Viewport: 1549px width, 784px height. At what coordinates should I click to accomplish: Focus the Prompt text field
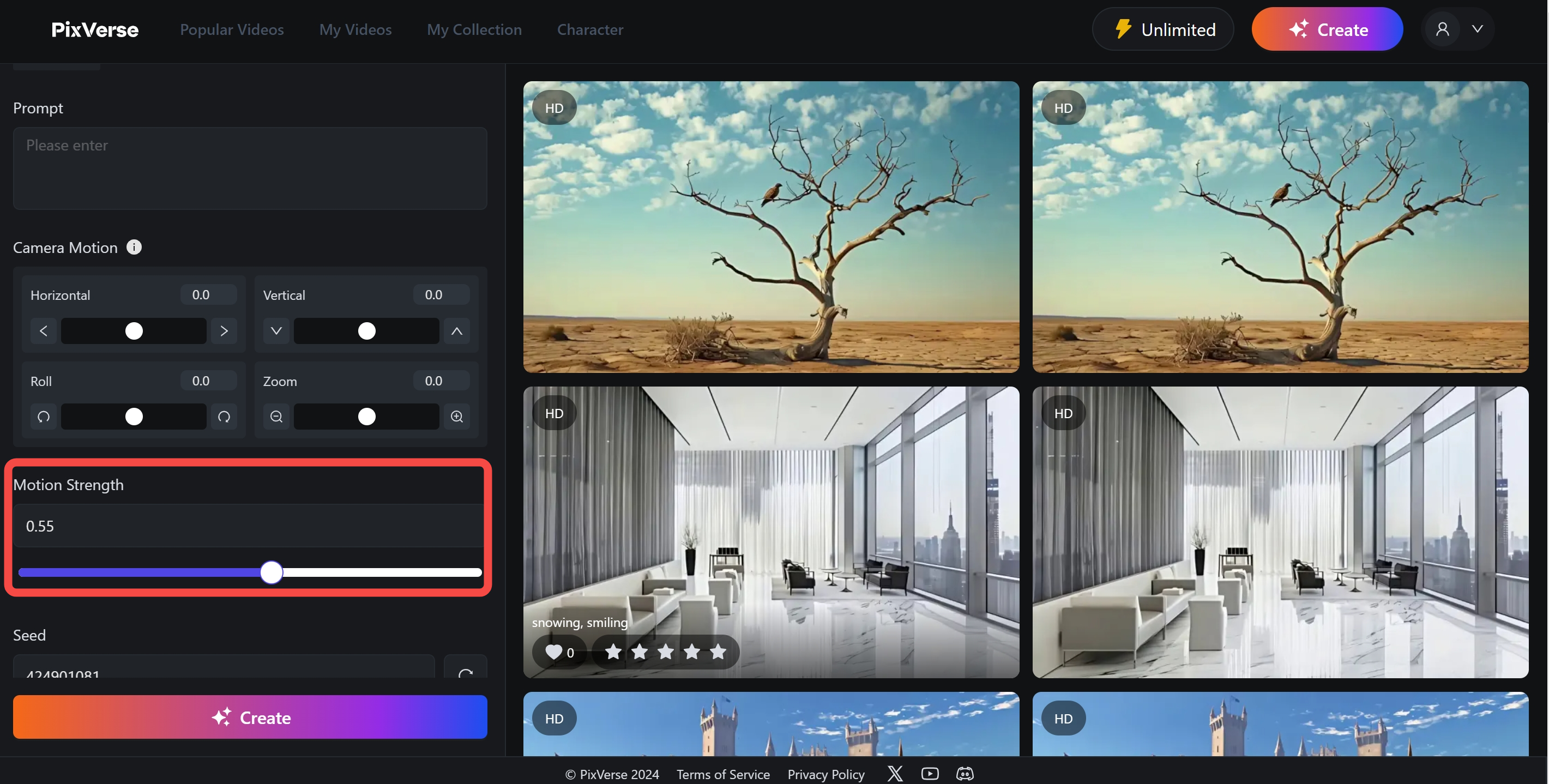[250, 168]
